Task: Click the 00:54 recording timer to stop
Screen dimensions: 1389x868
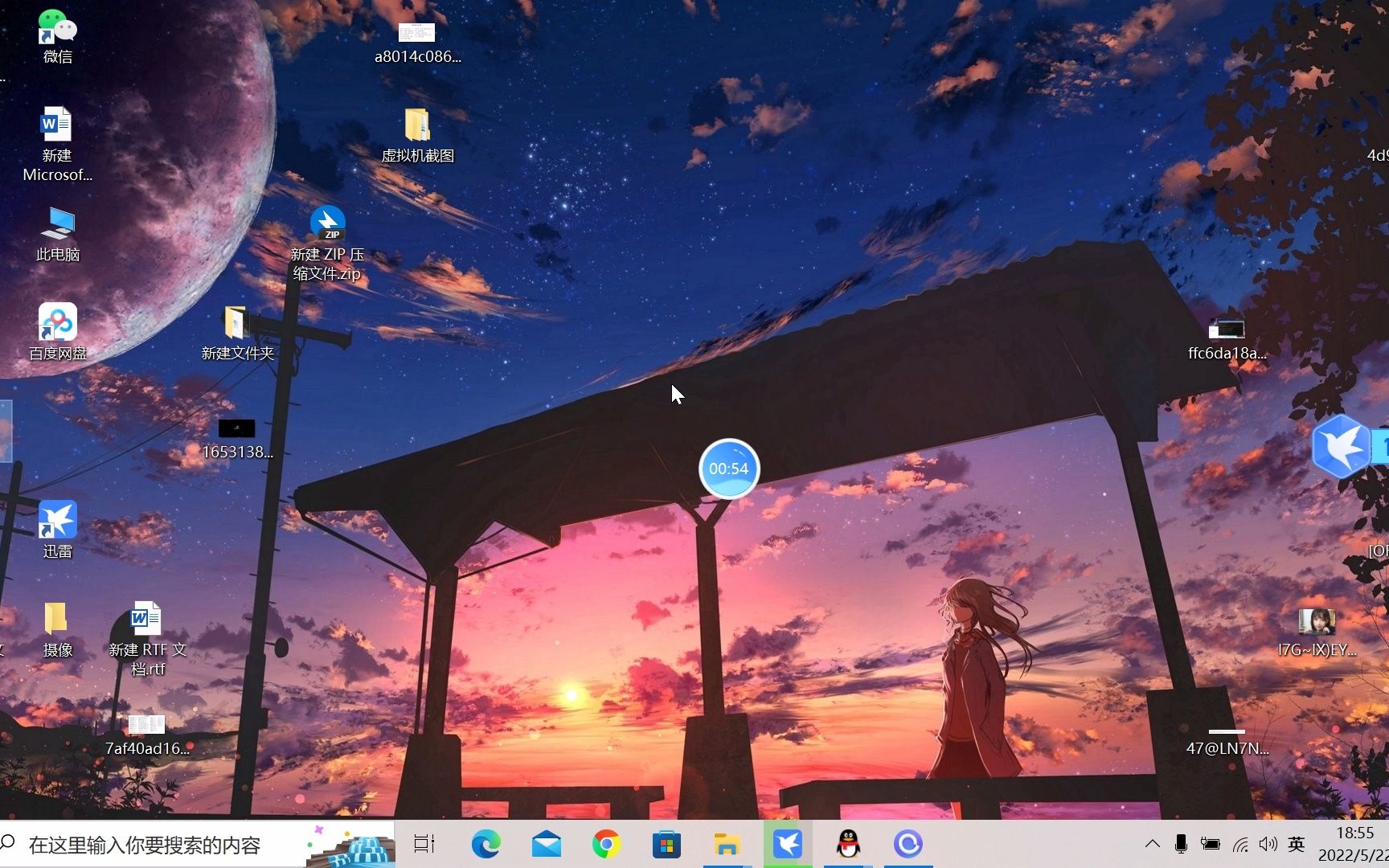Action: (x=728, y=469)
